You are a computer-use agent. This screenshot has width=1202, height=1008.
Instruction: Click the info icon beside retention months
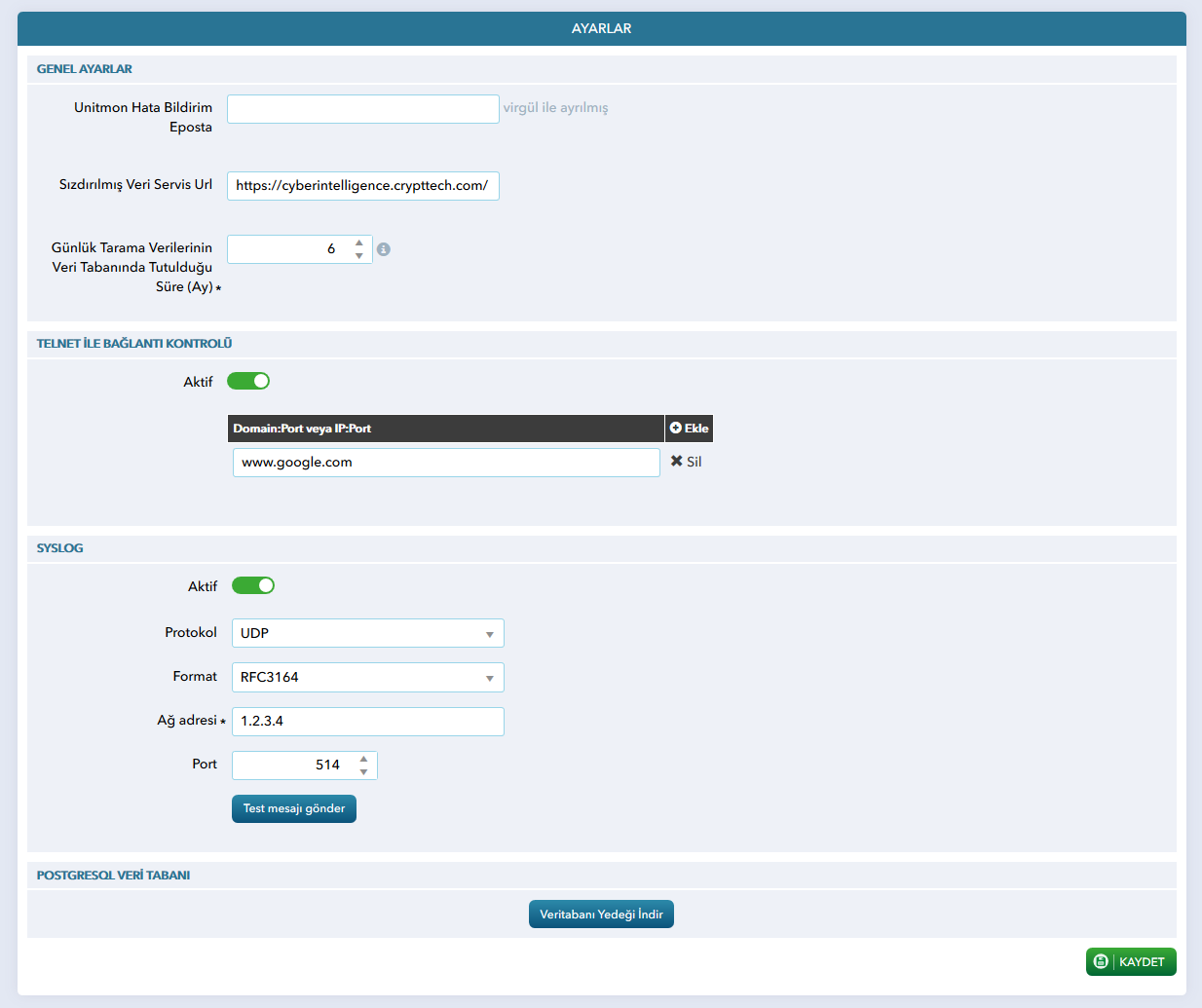pyautogui.click(x=384, y=249)
